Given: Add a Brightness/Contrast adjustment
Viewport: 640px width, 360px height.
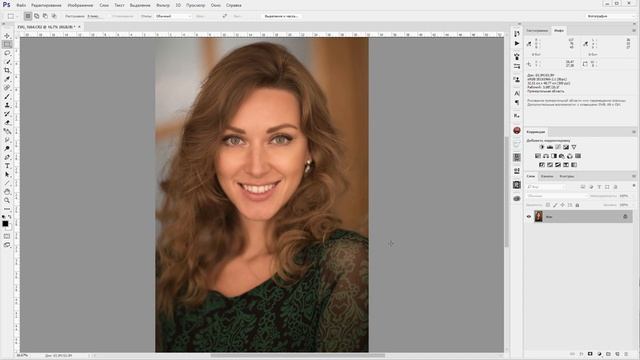Looking at the screenshot, I should 542,147.
